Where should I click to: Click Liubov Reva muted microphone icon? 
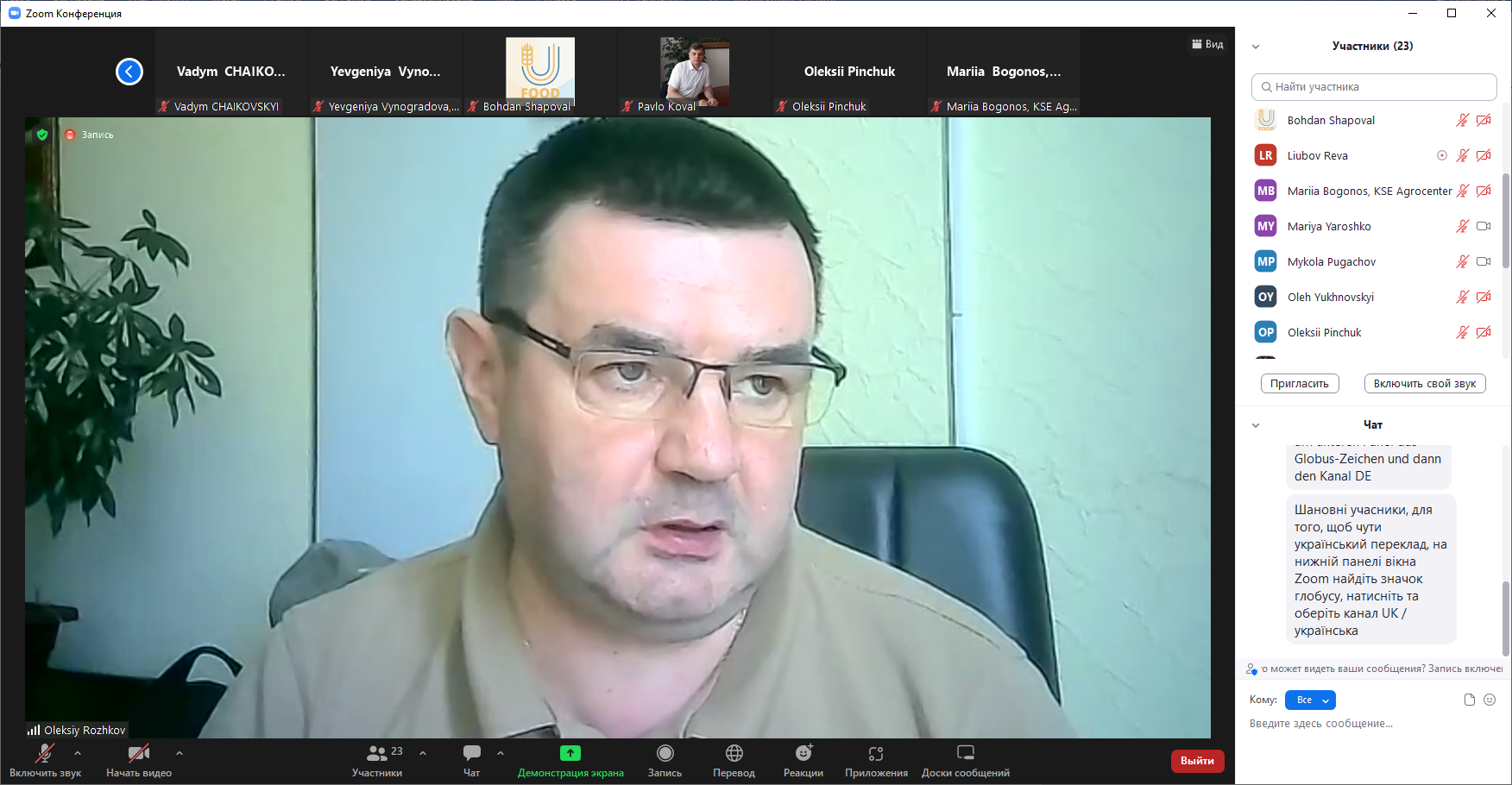[x=1462, y=156]
